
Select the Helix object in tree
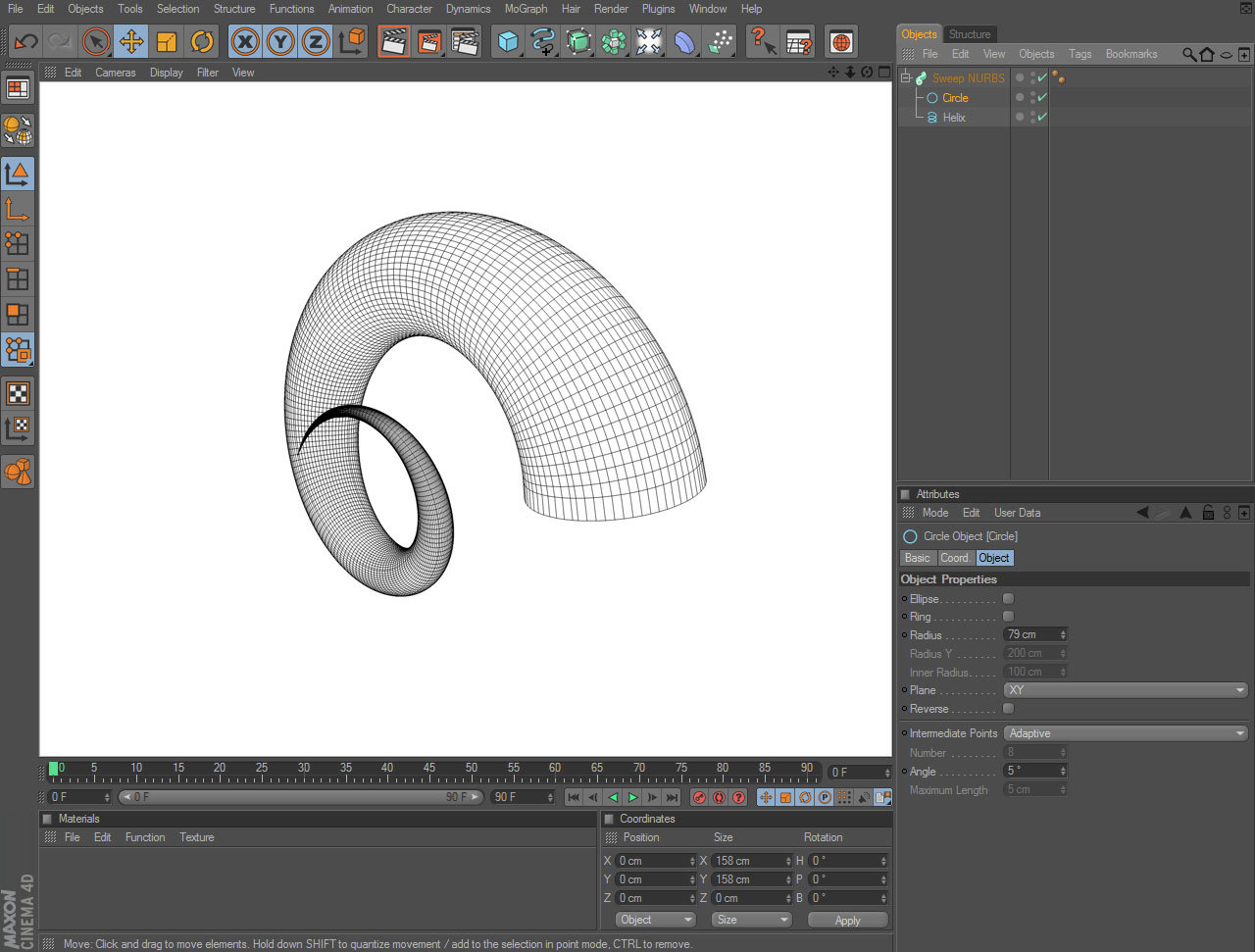coord(954,118)
